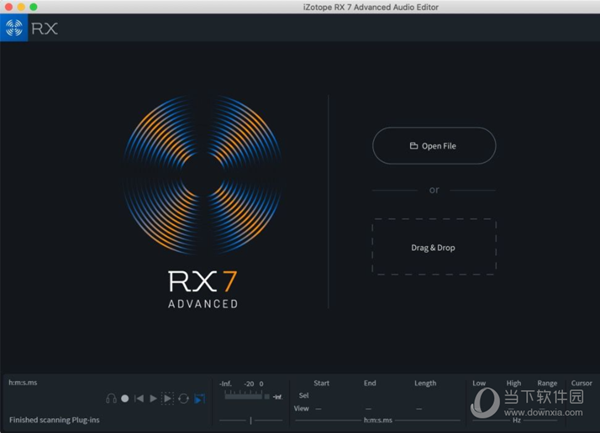Click the Start column header

tap(321, 383)
